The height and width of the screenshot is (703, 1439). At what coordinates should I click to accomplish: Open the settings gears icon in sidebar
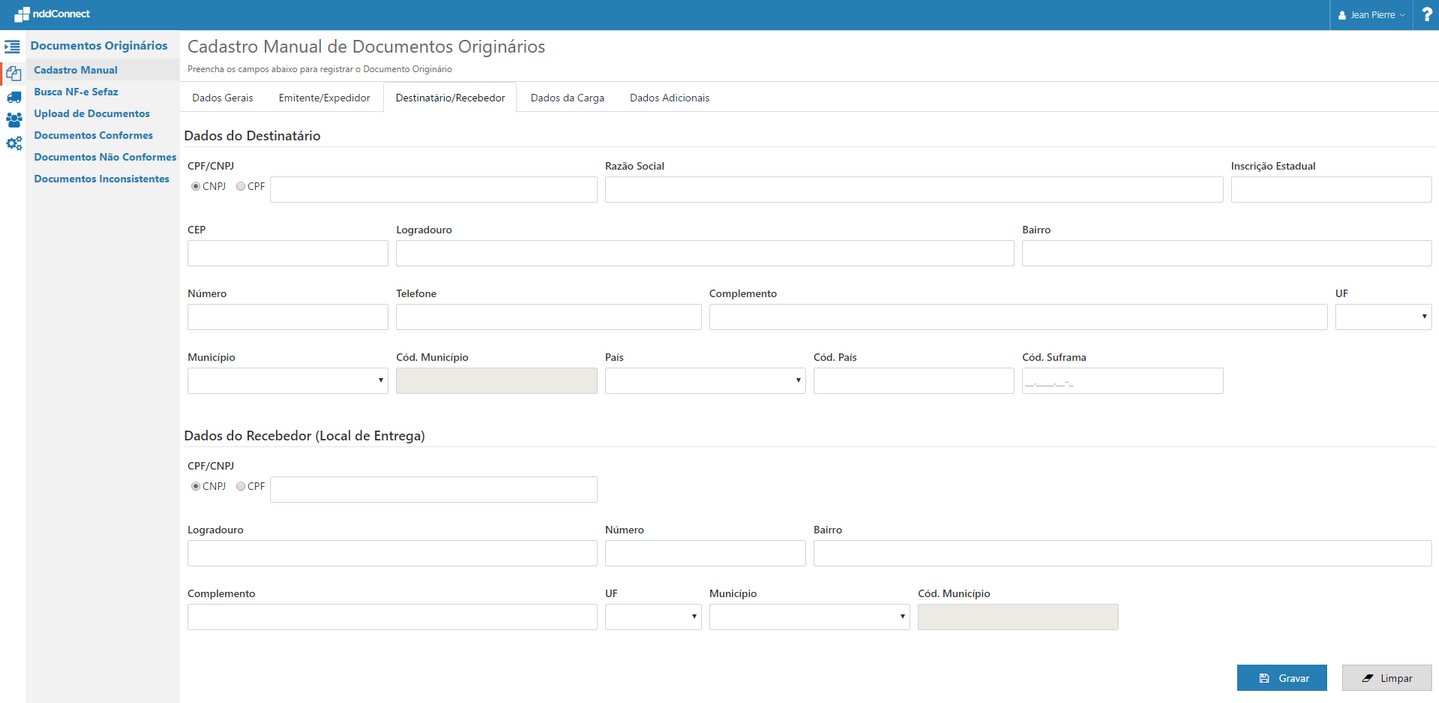point(13,144)
